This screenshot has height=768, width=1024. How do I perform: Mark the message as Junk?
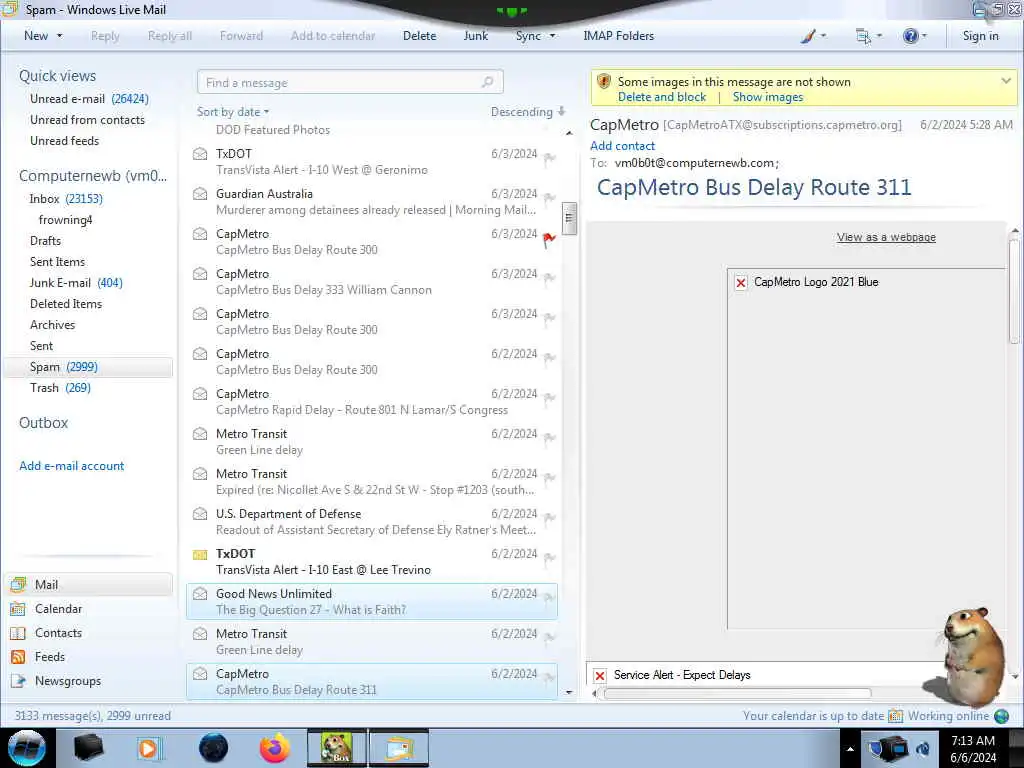[x=475, y=36]
